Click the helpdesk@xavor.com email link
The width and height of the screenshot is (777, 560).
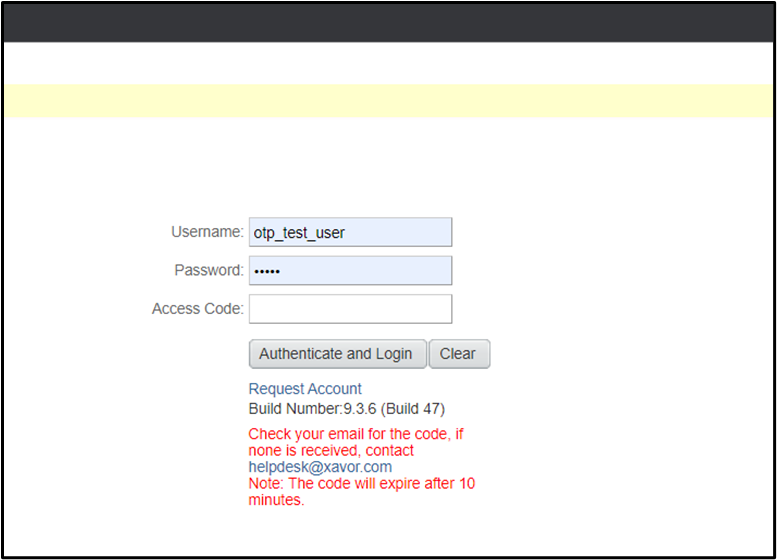point(320,467)
